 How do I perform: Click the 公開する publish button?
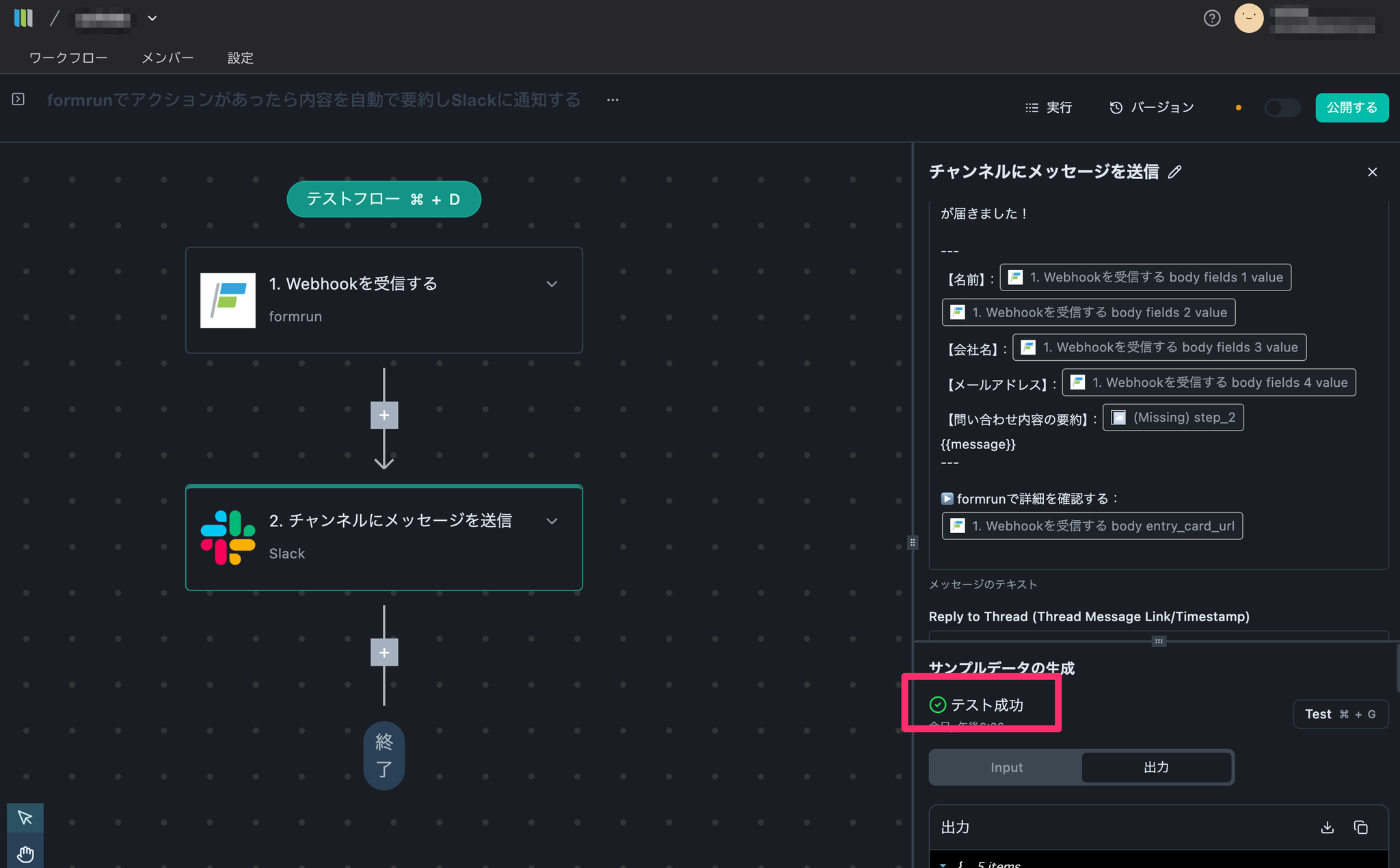(x=1351, y=108)
